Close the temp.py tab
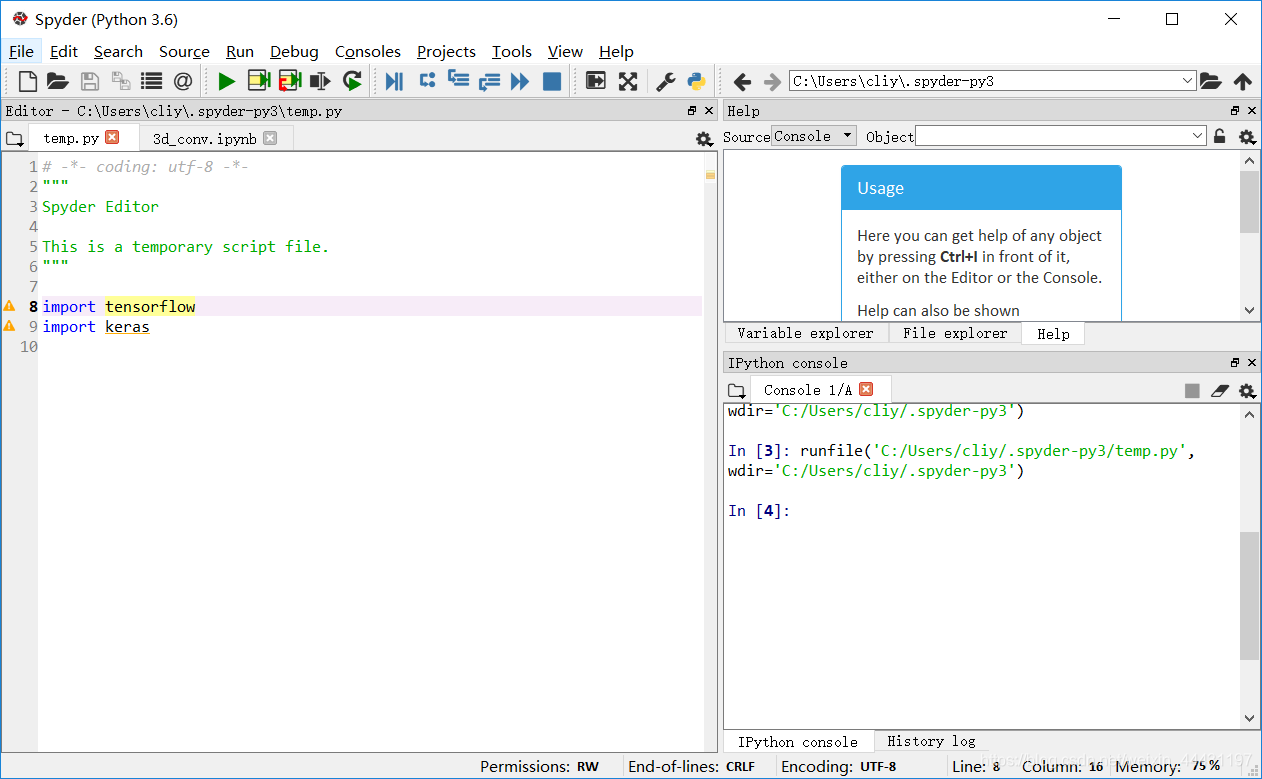This screenshot has height=779, width=1262. (x=112, y=137)
